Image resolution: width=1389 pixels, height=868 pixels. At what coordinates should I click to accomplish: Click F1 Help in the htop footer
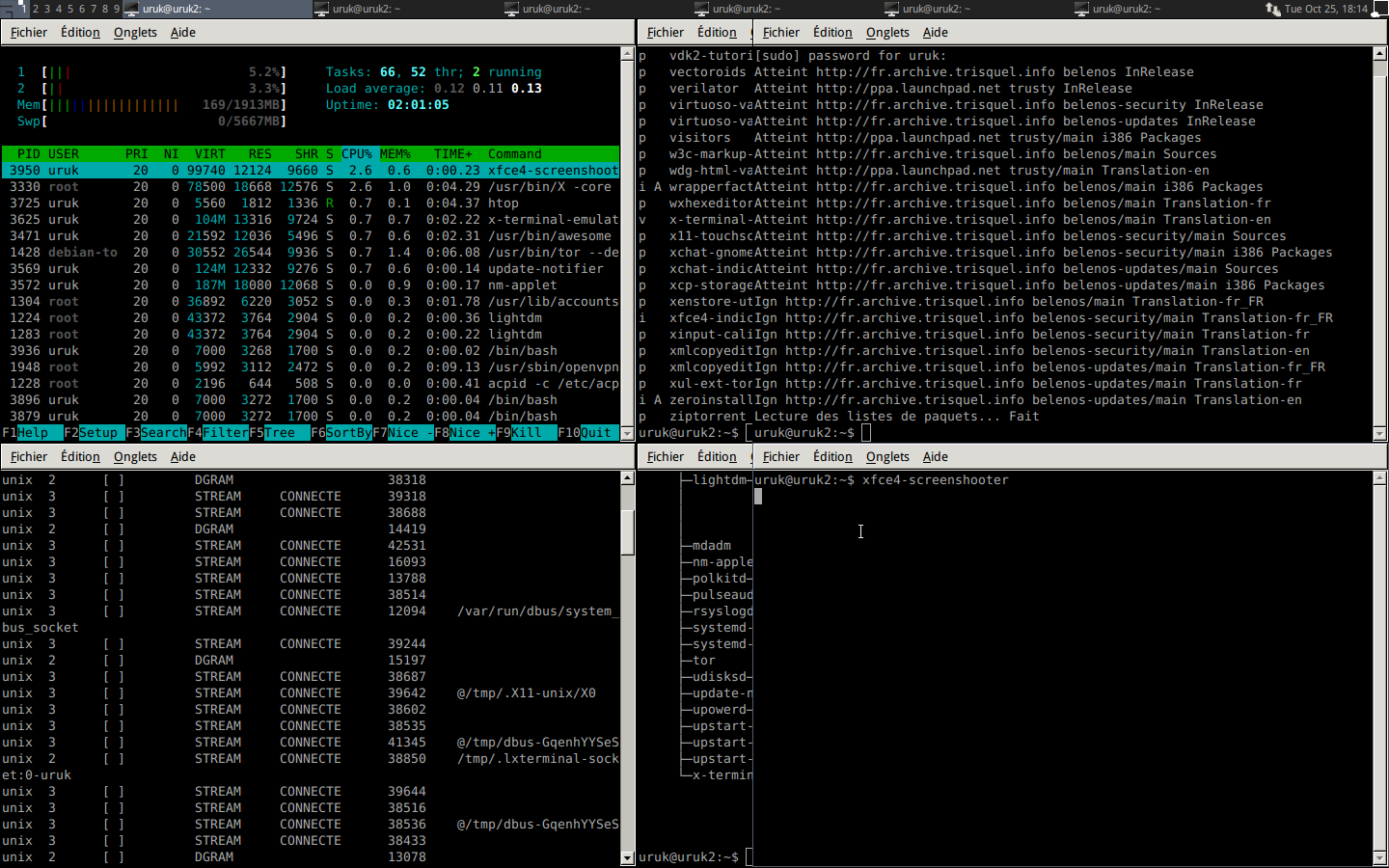[x=33, y=432]
